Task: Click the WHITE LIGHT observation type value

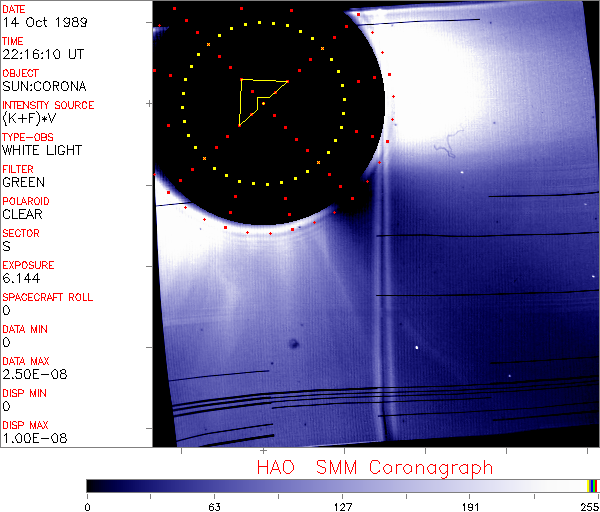Action: coord(42,150)
